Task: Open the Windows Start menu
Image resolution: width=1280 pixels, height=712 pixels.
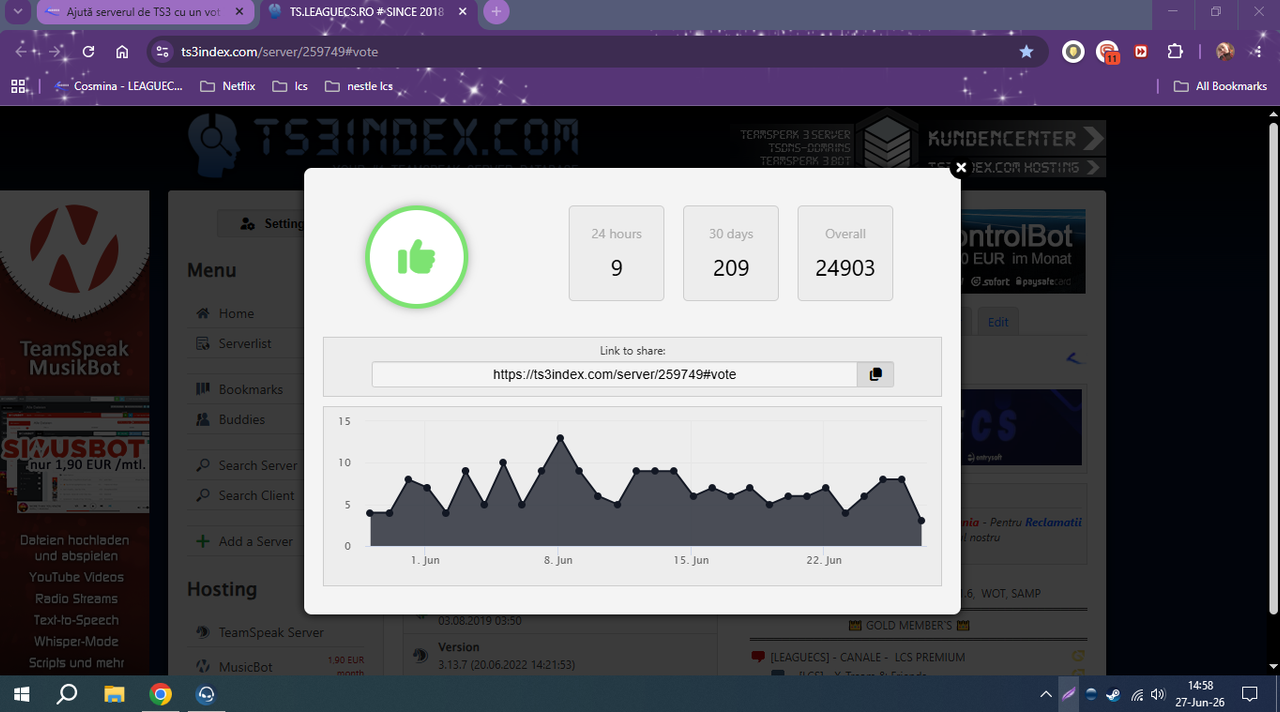Action: coord(20,693)
